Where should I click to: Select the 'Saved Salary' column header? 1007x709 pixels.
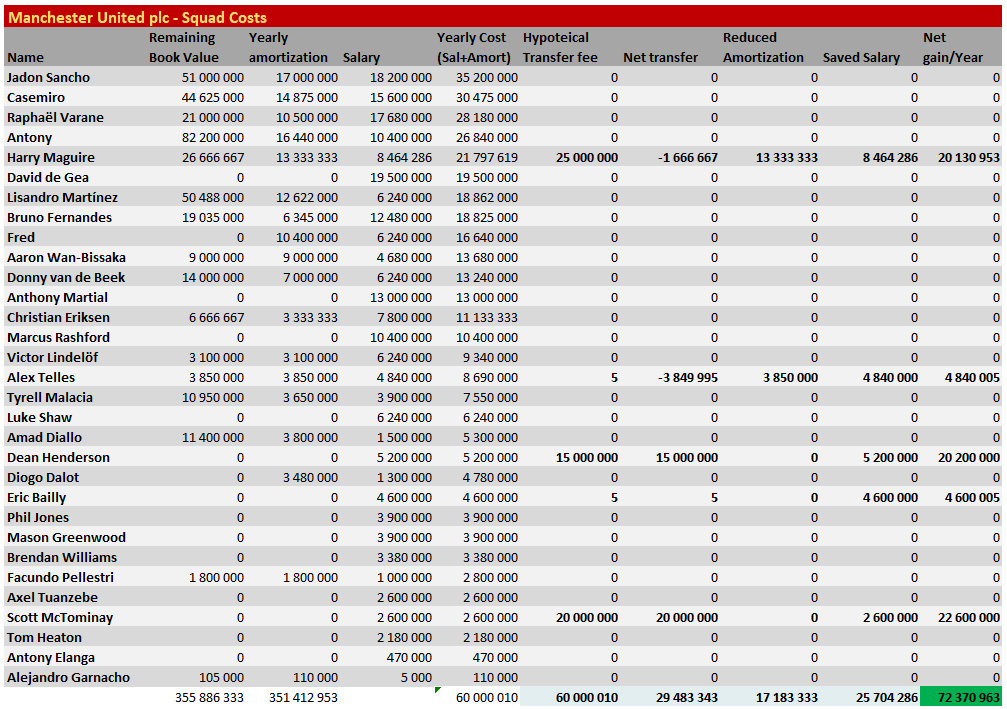point(861,57)
